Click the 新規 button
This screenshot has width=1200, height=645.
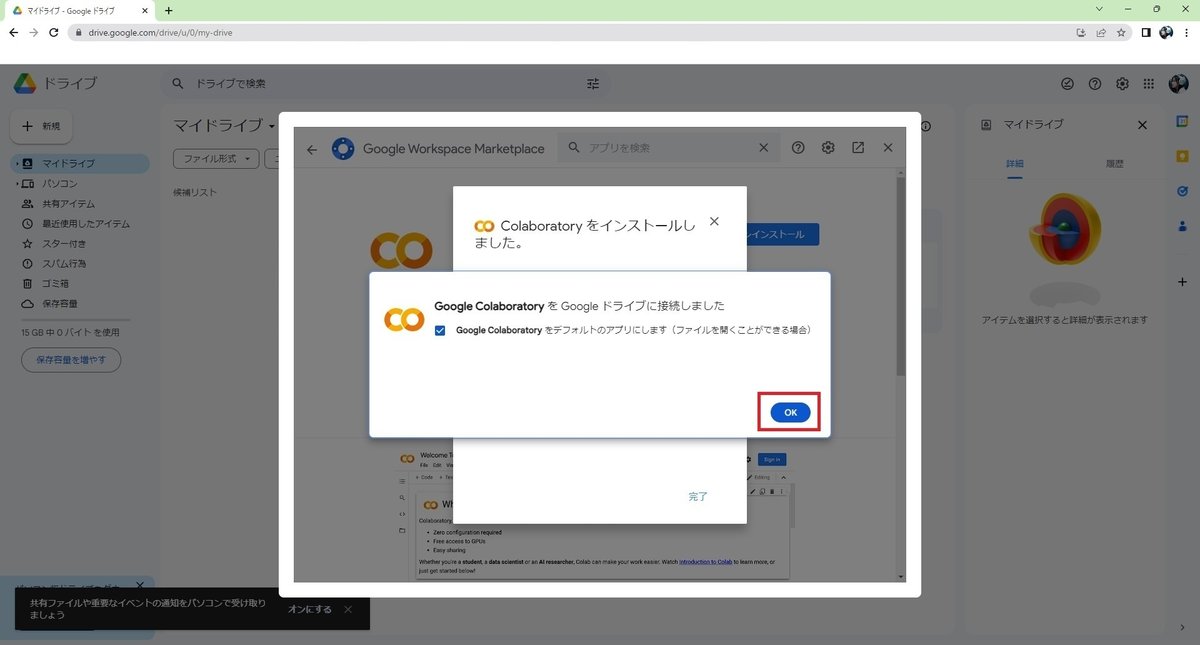pos(41,127)
